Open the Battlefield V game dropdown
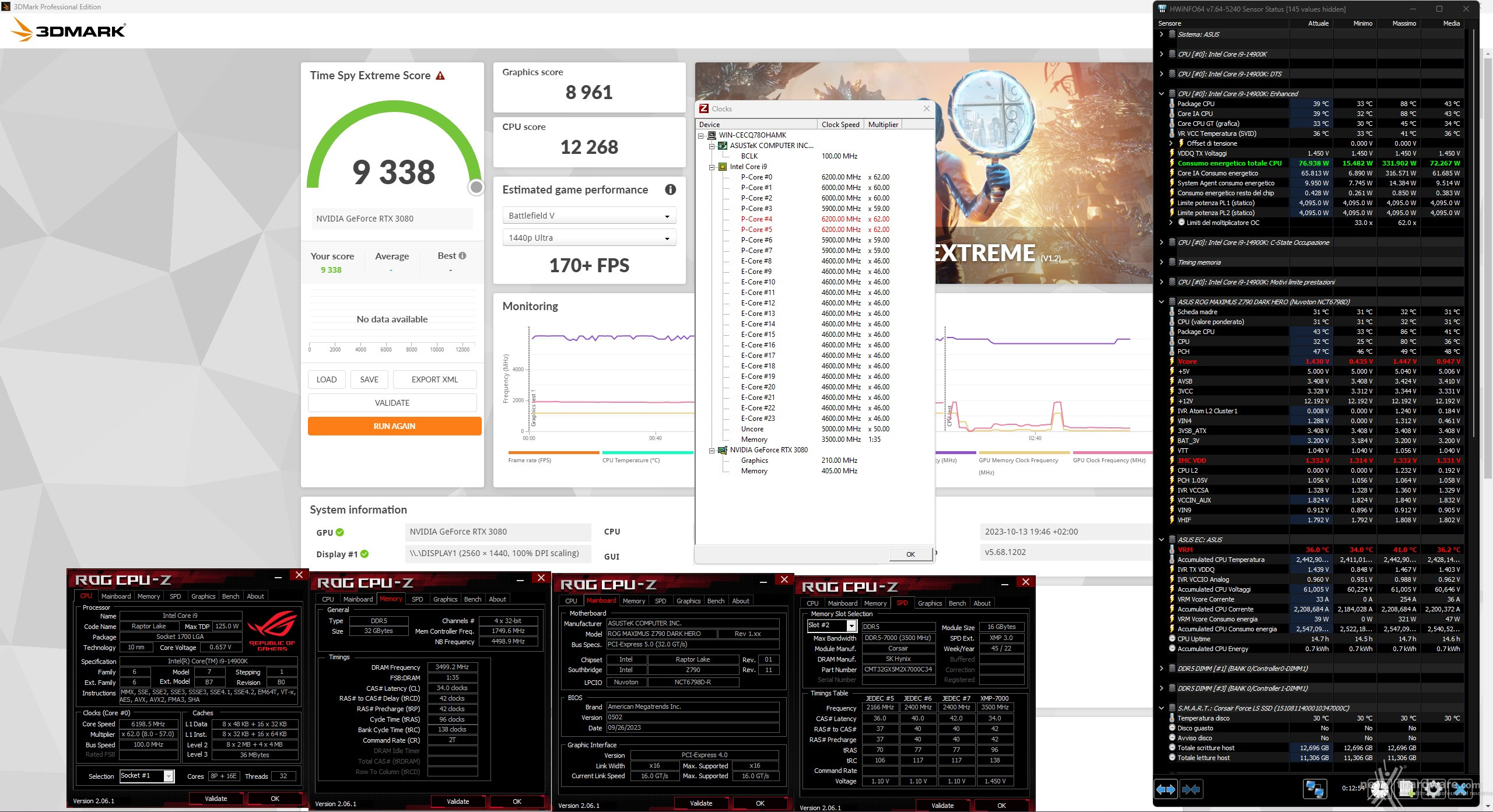This screenshot has height=812, width=1493. (589, 216)
